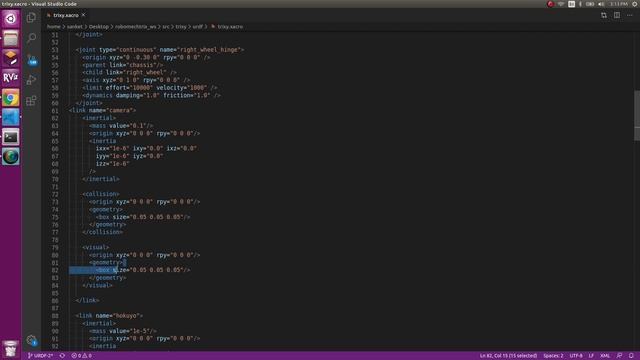Viewport: 640px width, 360px height.
Task: Click line 75 box size text
Action: pos(143,217)
